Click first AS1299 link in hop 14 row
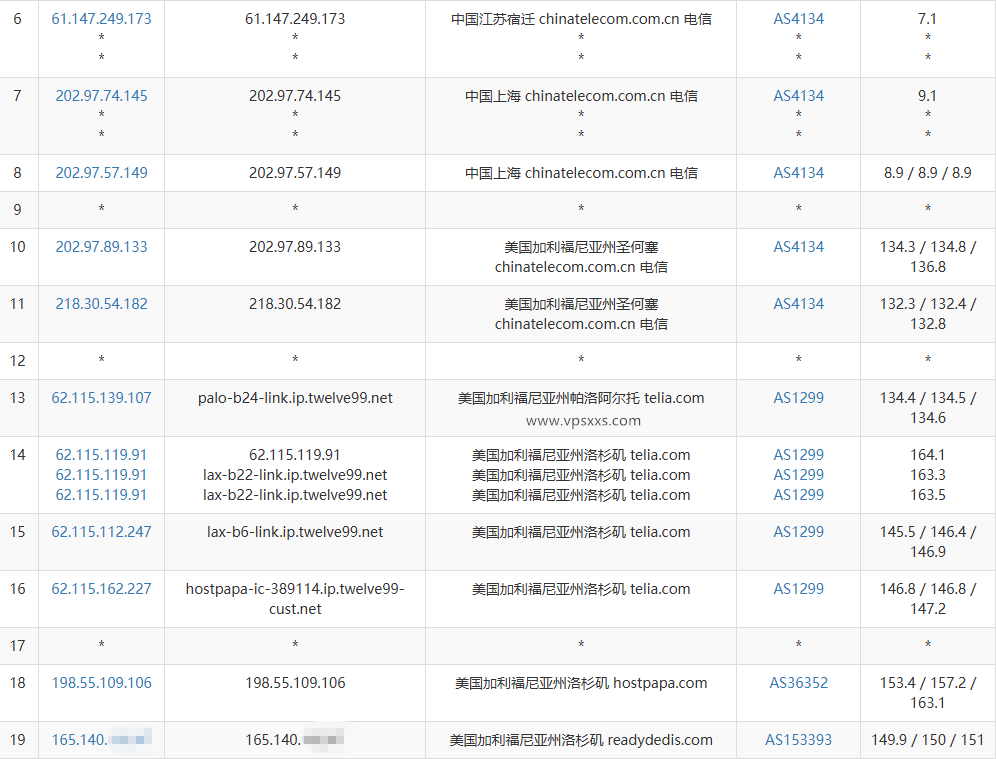The width and height of the screenshot is (996, 759). (798, 455)
